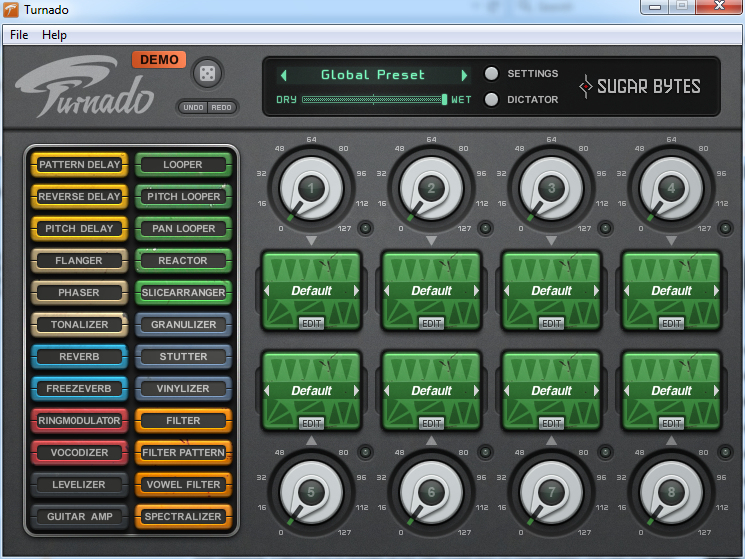The image size is (745, 559).
Task: Toggle the small LED above knob 6
Action: click(x=485, y=452)
